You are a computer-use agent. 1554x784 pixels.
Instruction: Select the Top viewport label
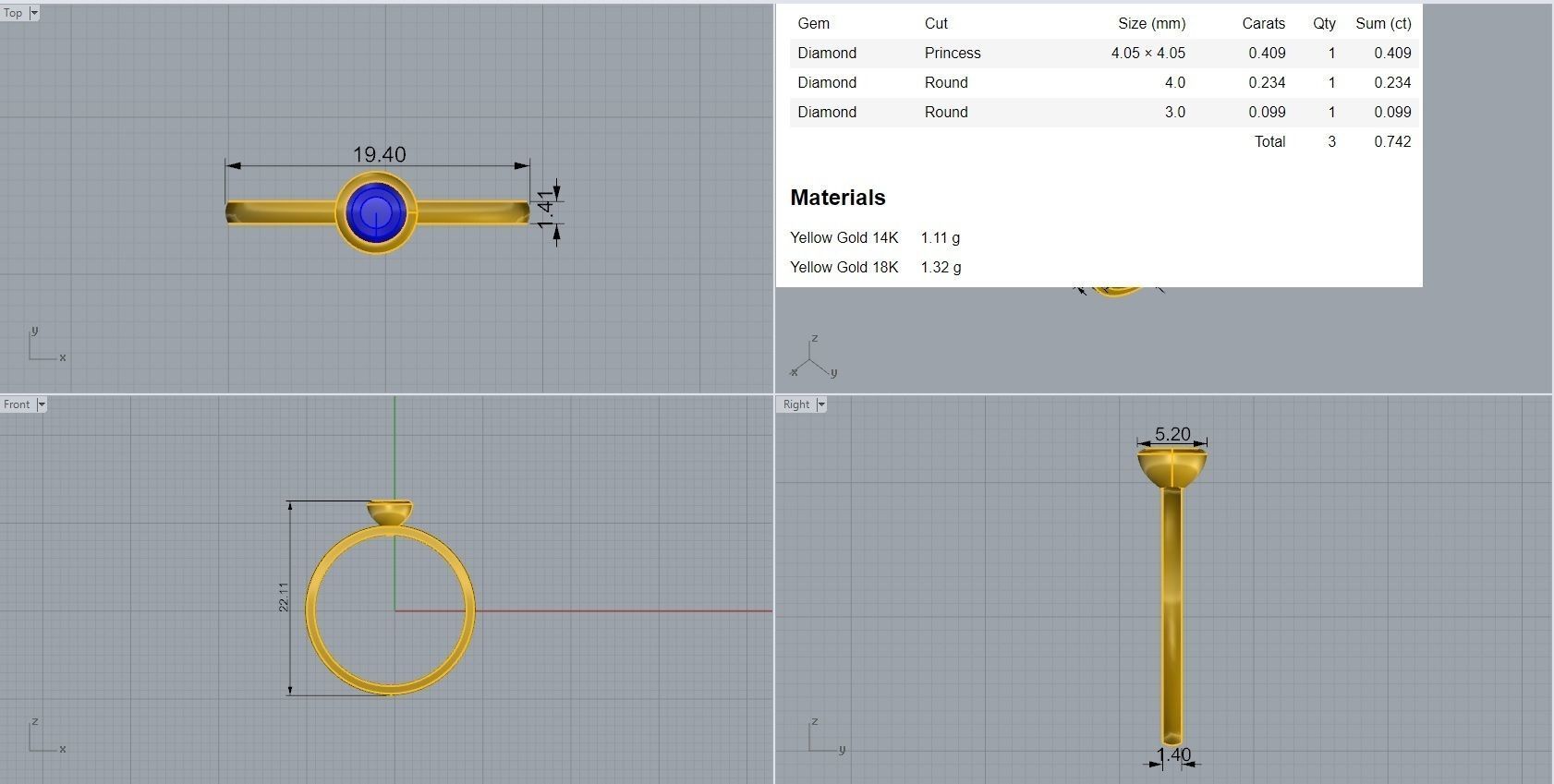coord(13,13)
